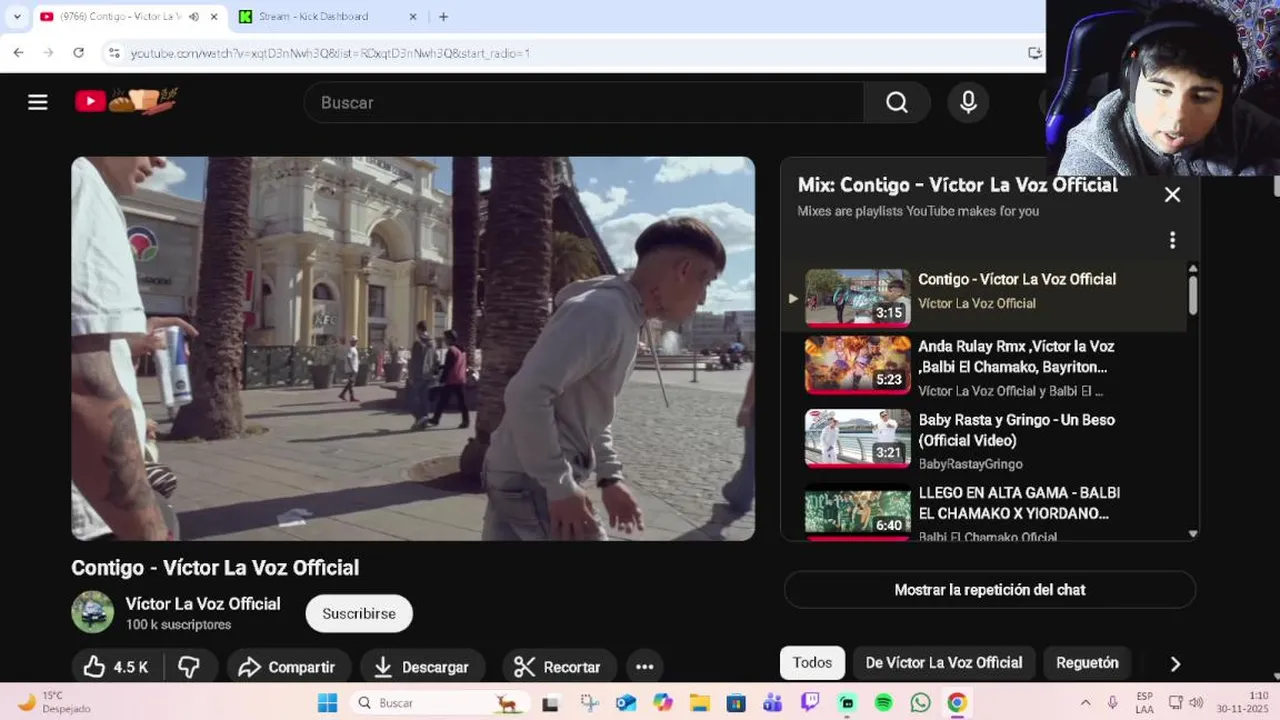Go forward with the browser forward arrow

[48, 53]
